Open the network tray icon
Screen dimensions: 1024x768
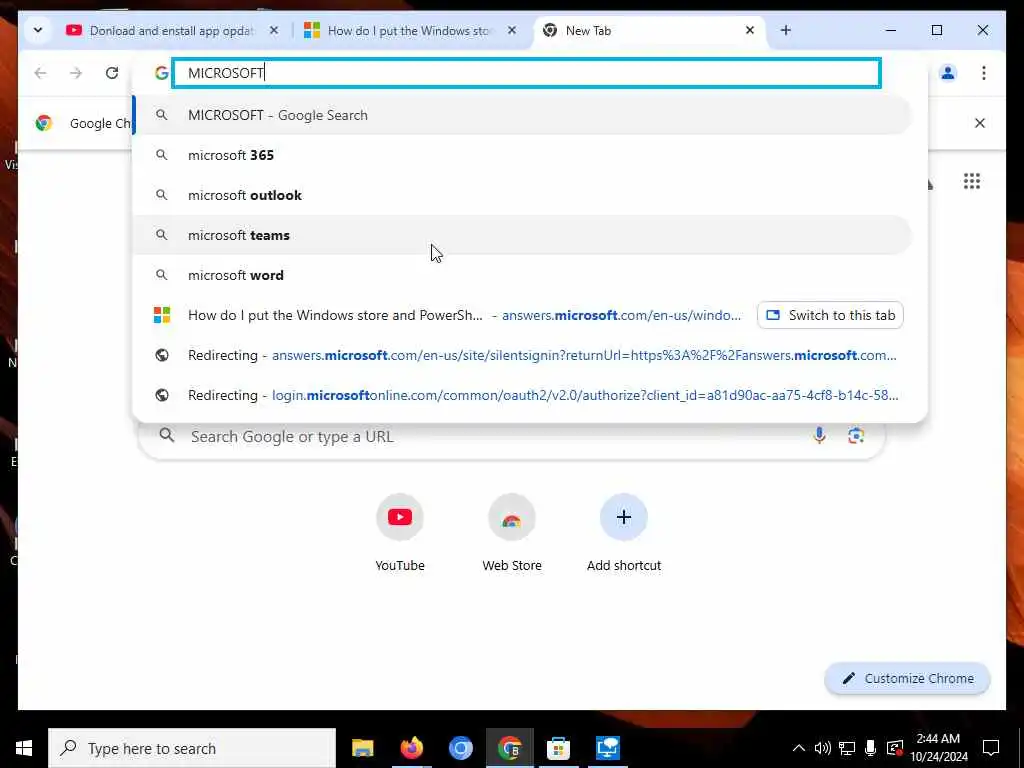coord(847,748)
